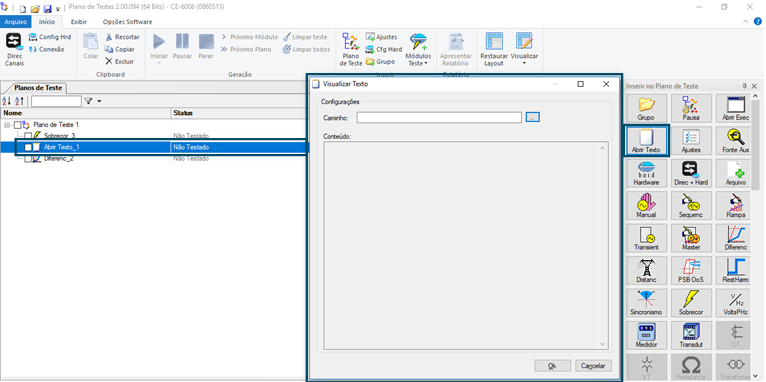
Task: Switch to Opções Software tab
Action: pyautogui.click(x=127, y=21)
